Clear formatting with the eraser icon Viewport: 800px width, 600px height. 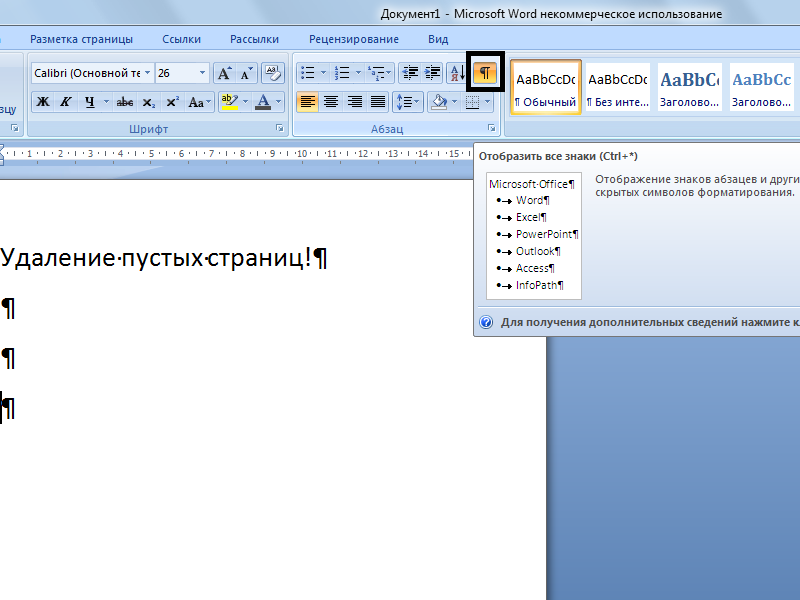click(273, 73)
